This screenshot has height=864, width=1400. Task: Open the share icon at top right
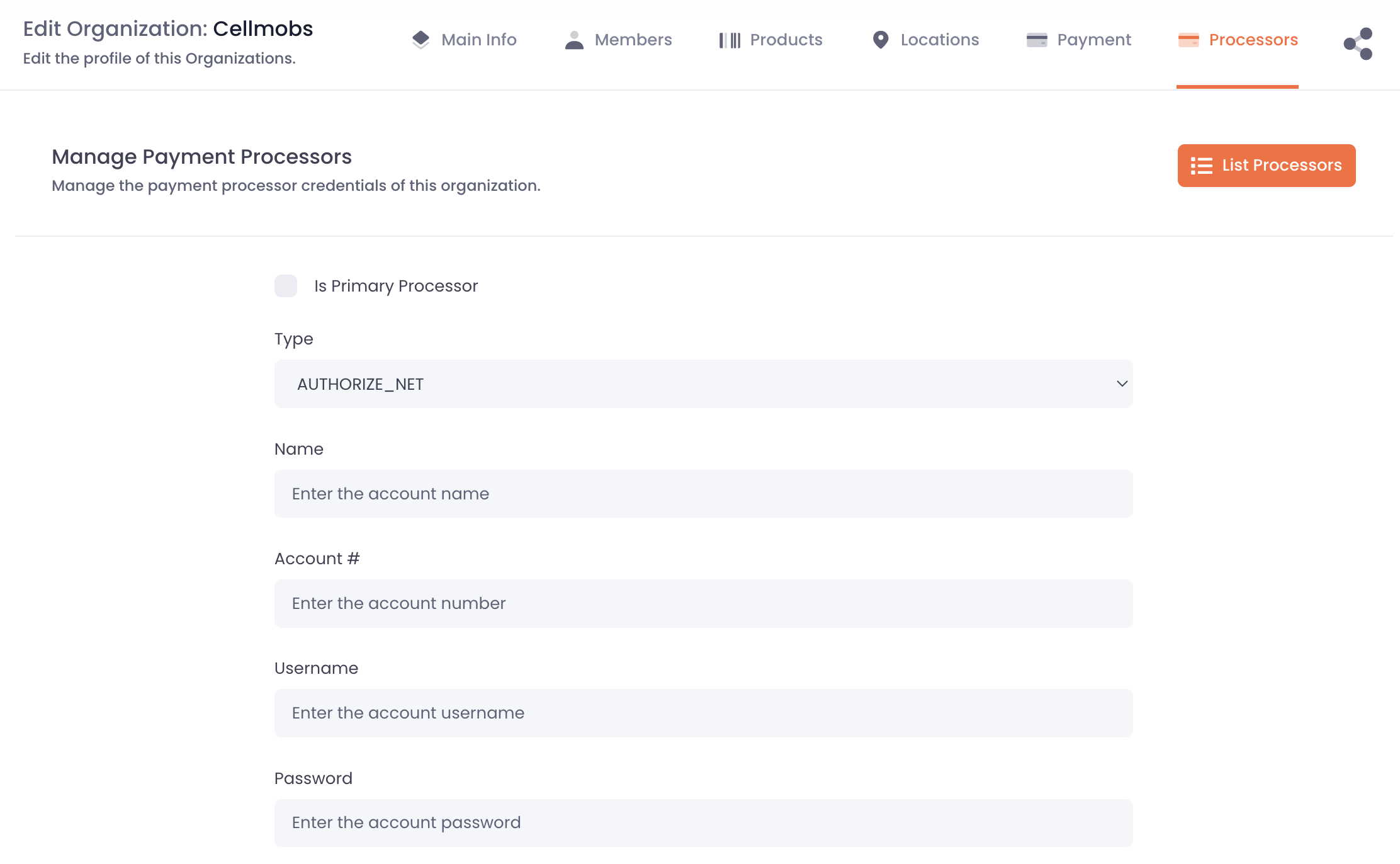pyautogui.click(x=1358, y=43)
